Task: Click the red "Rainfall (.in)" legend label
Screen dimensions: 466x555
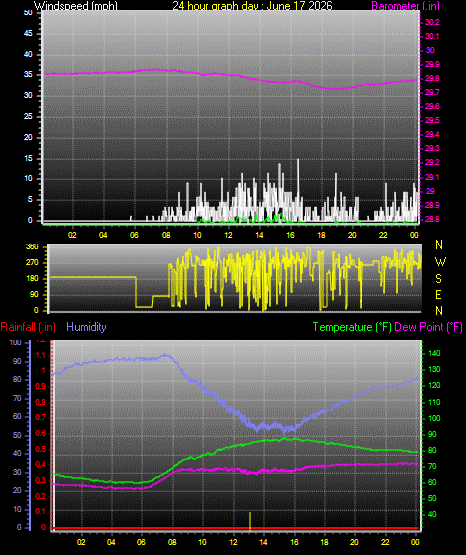Action: [x=28, y=327]
